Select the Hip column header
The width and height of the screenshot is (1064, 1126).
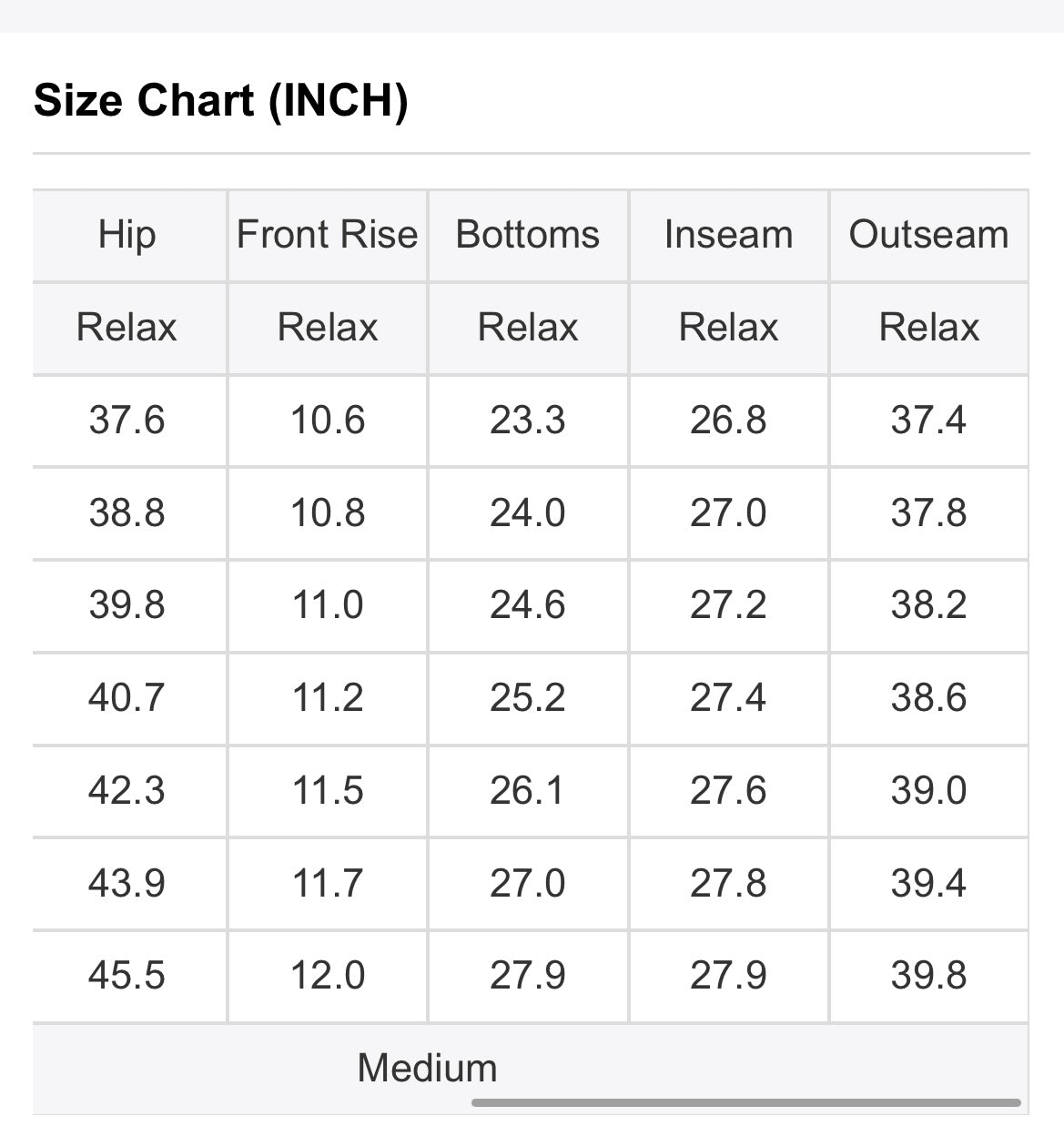(127, 235)
